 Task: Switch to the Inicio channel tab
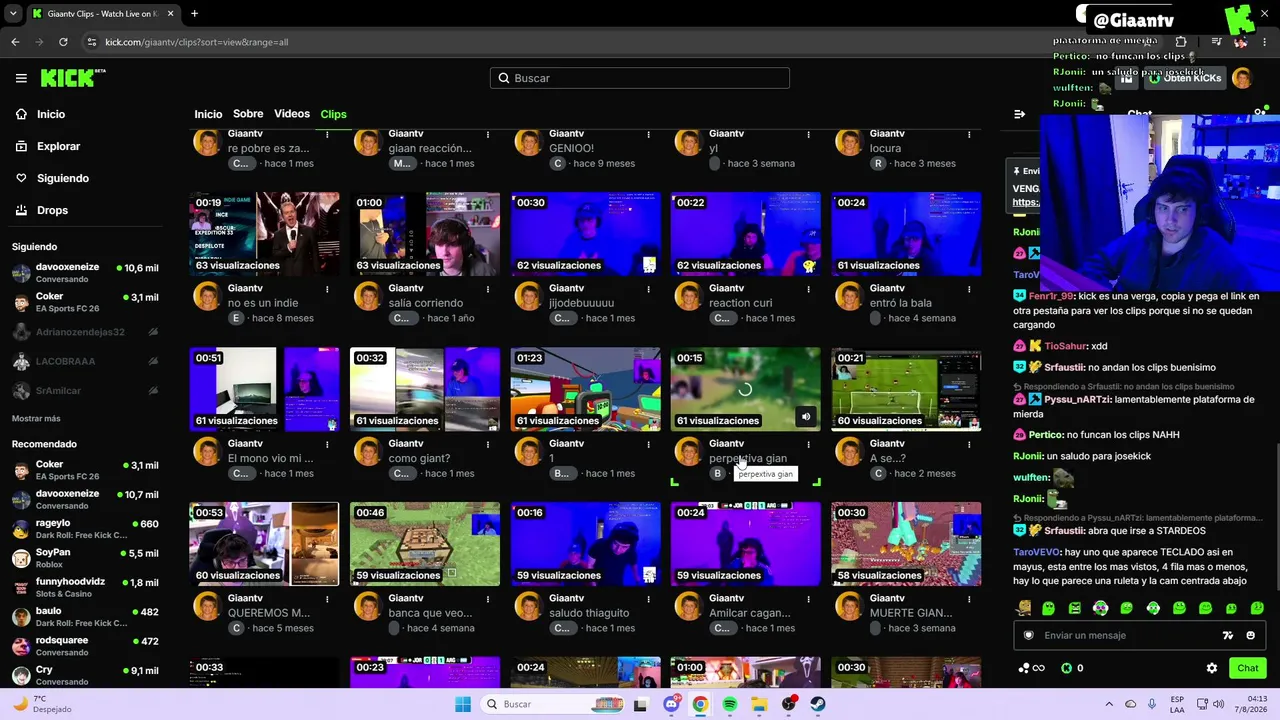(208, 114)
